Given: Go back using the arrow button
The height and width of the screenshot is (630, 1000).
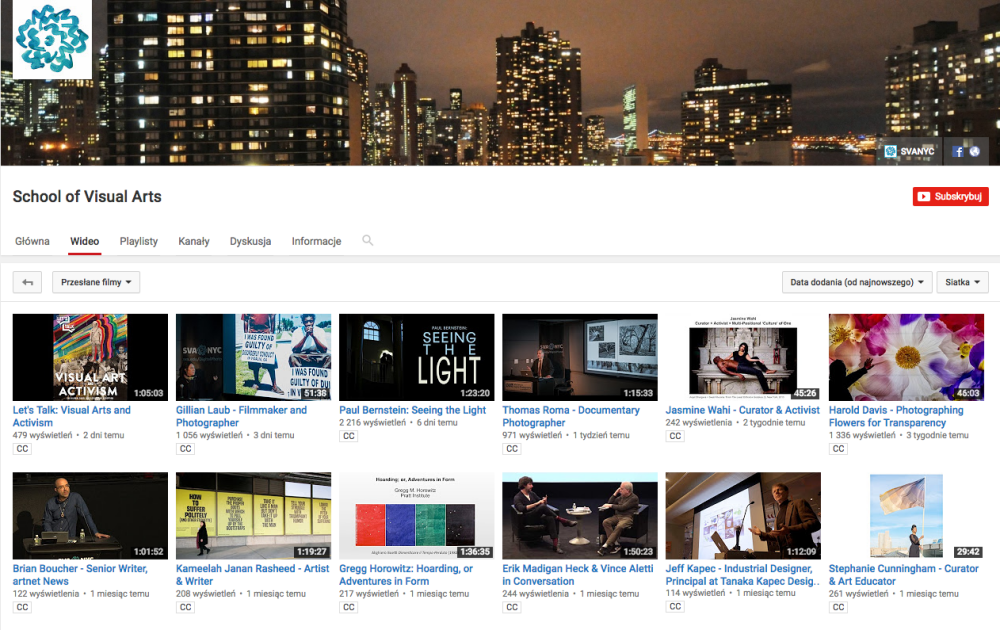Looking at the screenshot, I should point(27,282).
